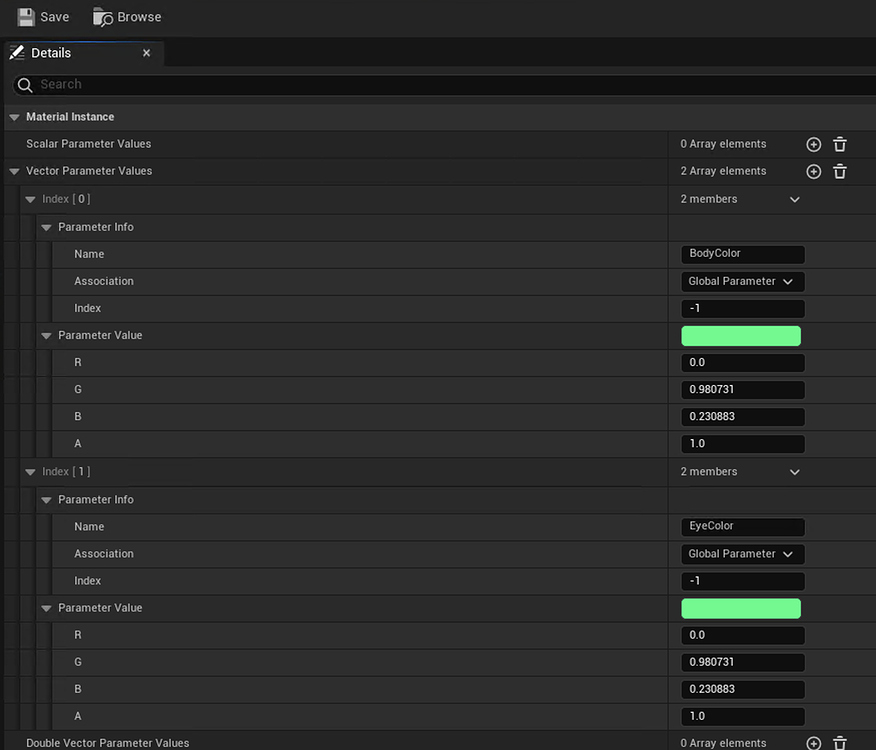This screenshot has height=750, width=876.
Task: Collapse the Index [1] entry
Action: [30, 471]
